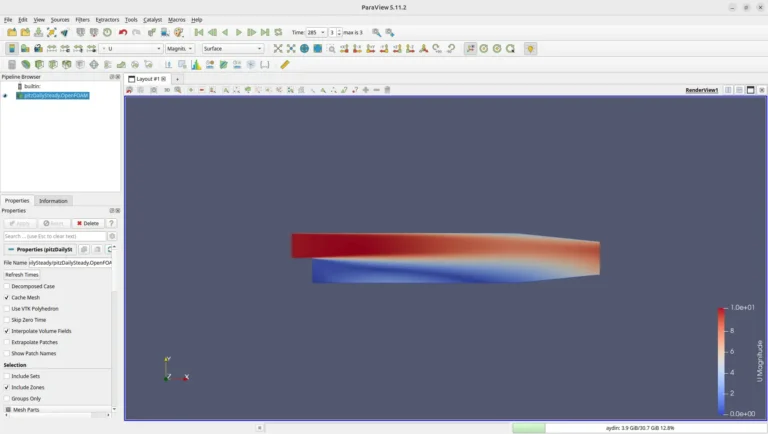Click the Edit Color Map icon
Viewport: 768px width, 434px height.
click(x=25, y=48)
